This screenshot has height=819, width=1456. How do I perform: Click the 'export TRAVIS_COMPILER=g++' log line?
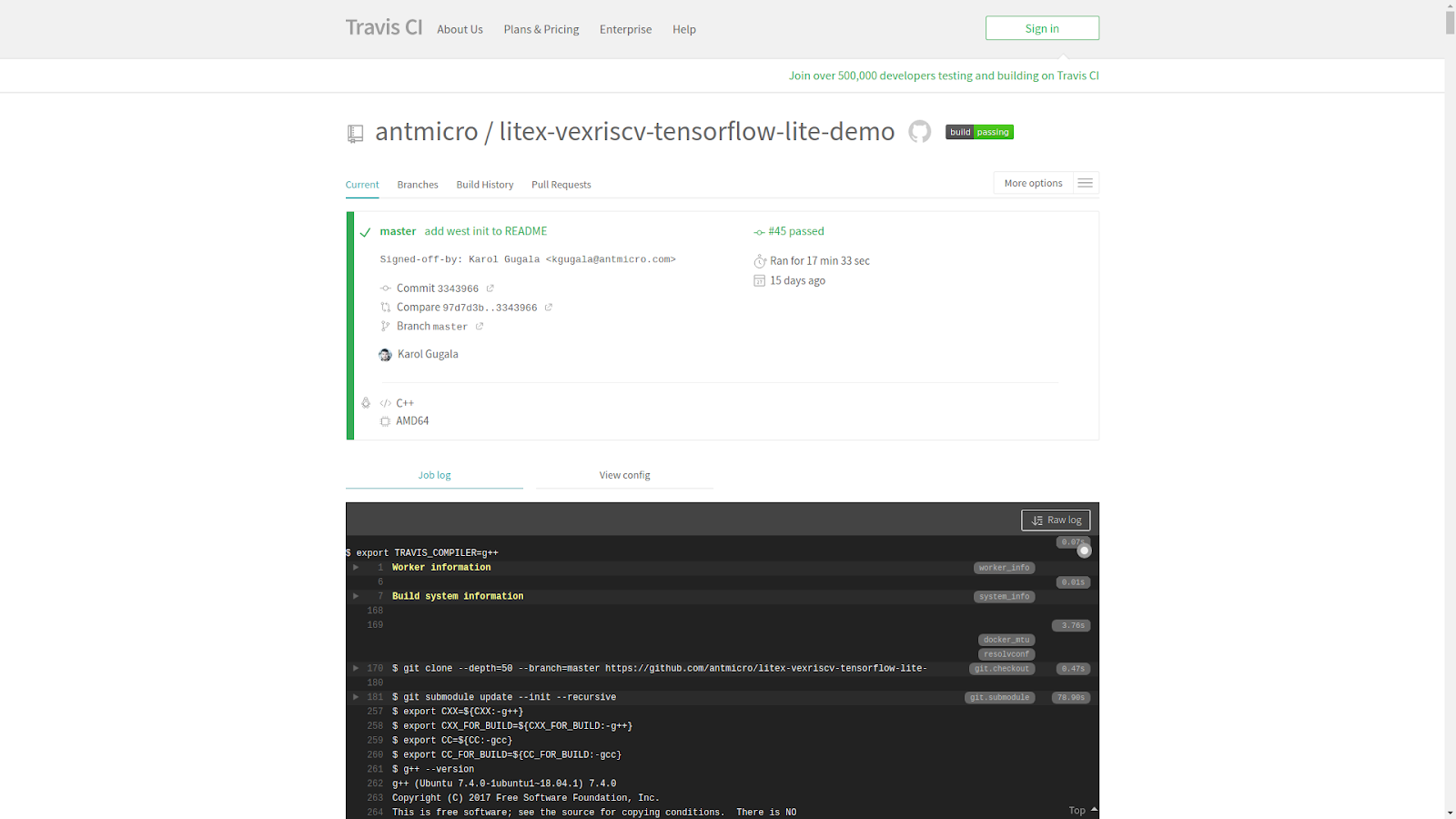(422, 552)
